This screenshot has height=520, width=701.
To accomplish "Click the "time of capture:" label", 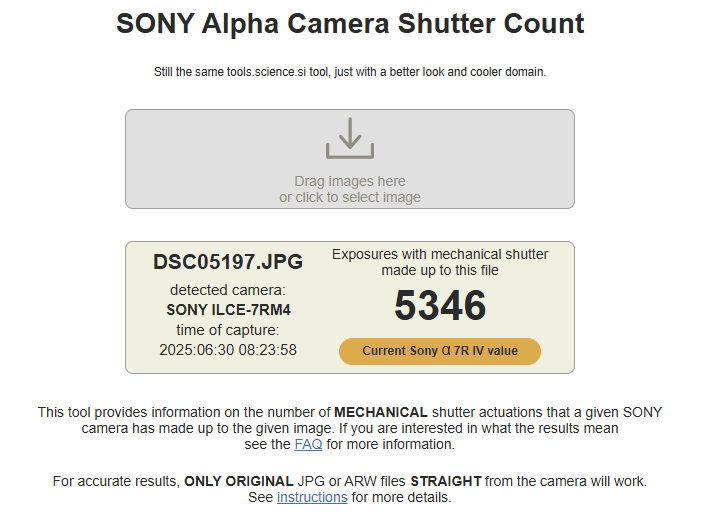I will [228, 330].
